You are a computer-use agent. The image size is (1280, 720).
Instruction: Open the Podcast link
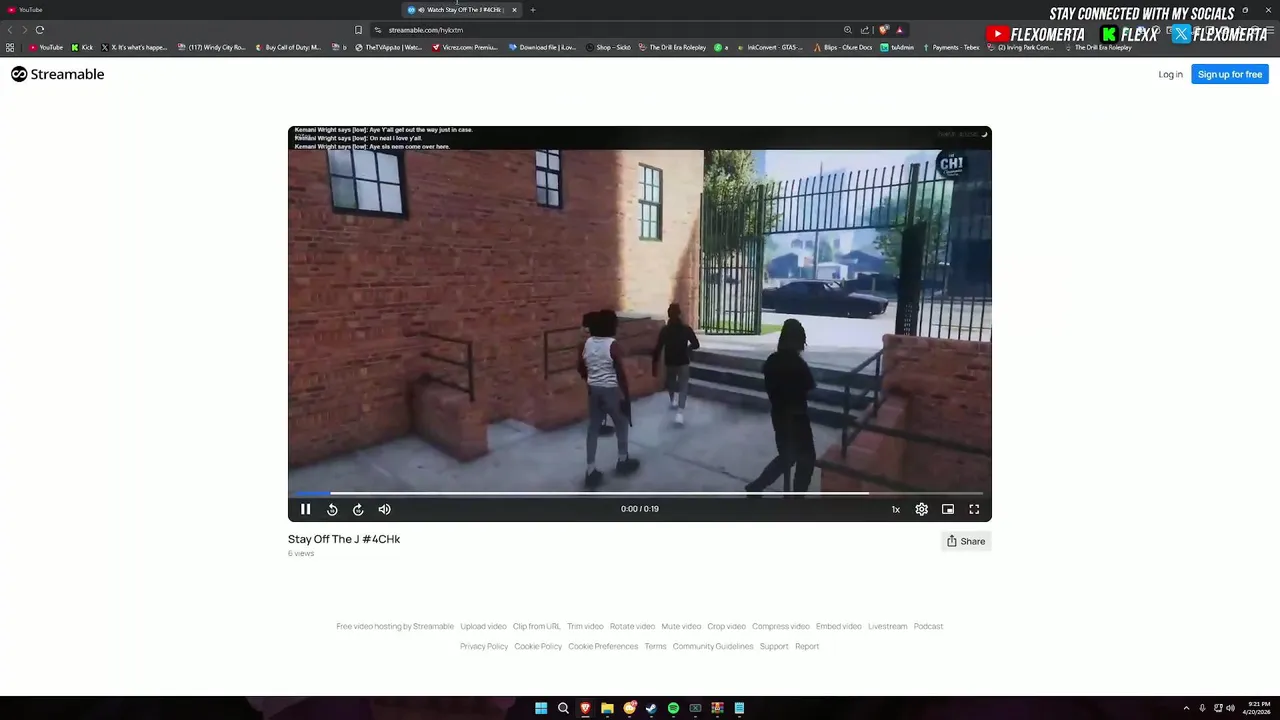(929, 626)
